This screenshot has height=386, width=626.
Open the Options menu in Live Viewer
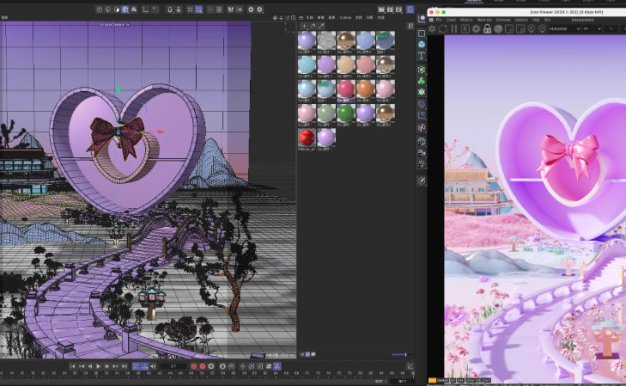521,20
